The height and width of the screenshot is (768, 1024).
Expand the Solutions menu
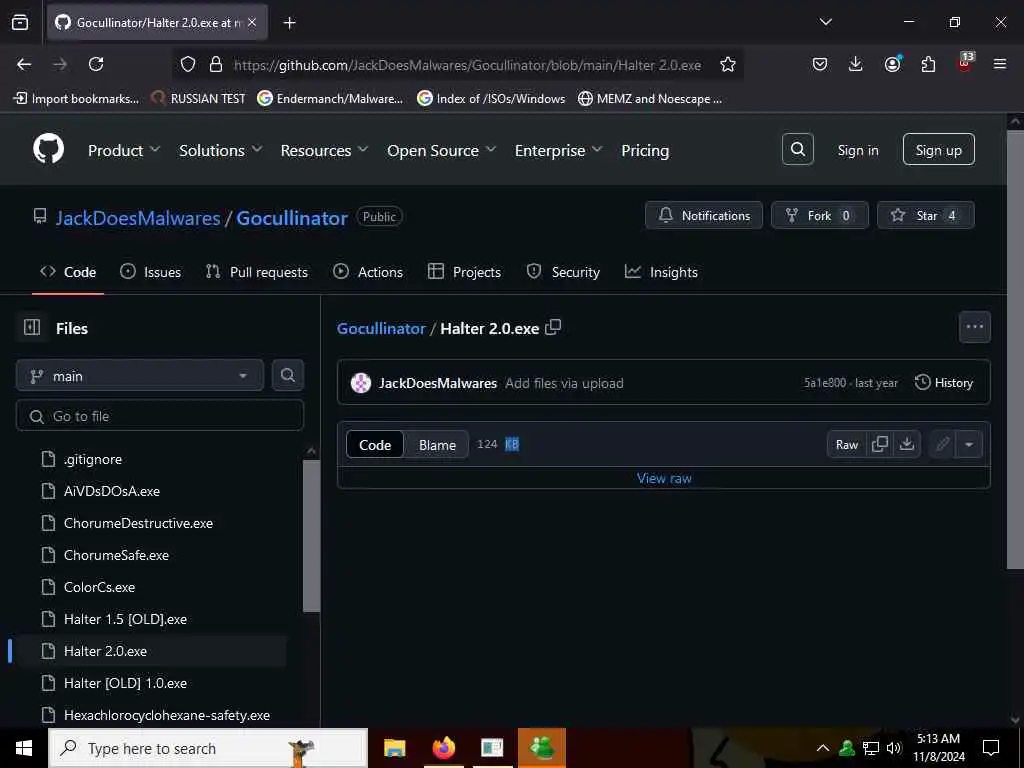[221, 150]
